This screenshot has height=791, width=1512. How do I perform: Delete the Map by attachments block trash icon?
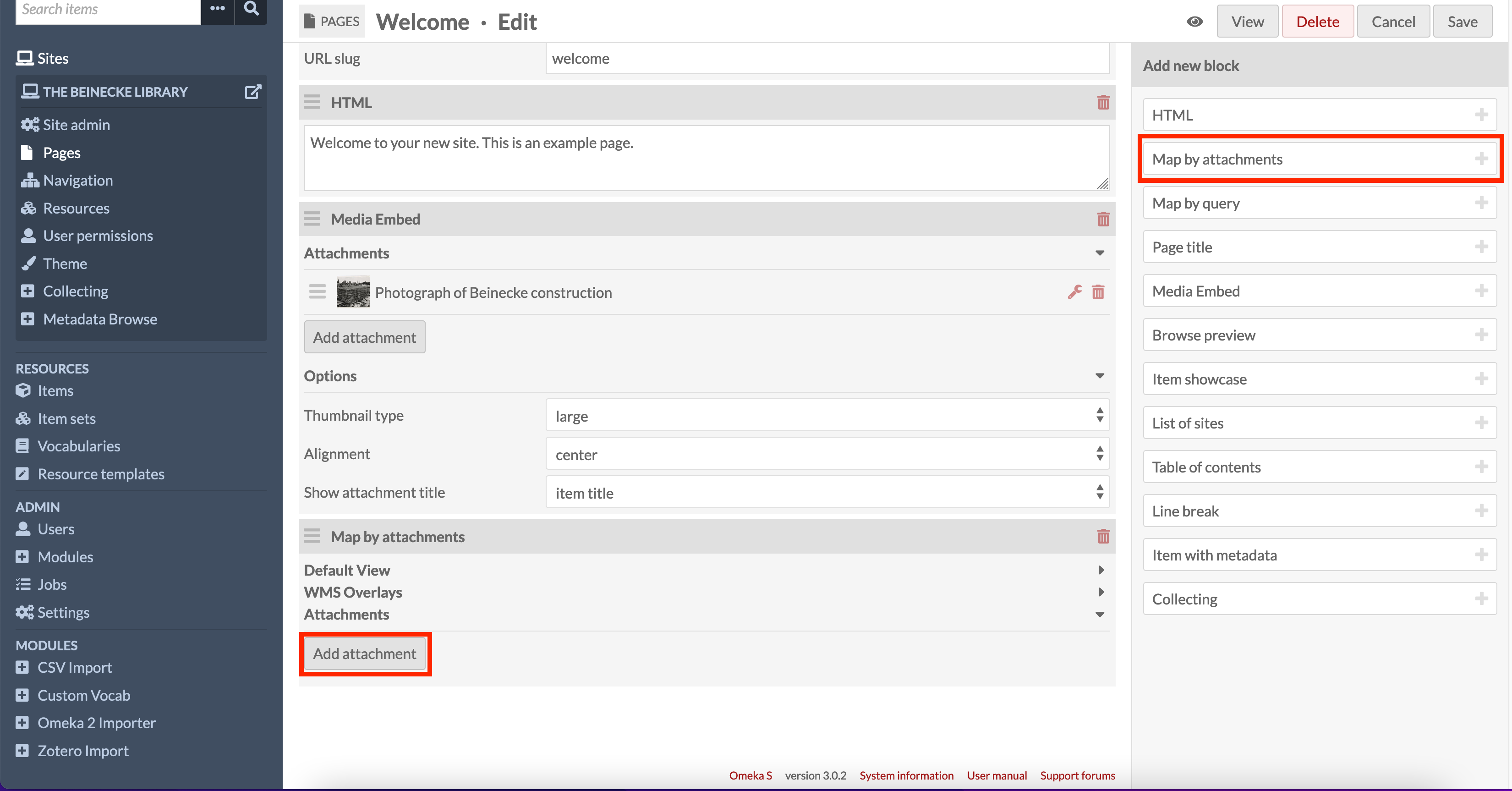[x=1103, y=537]
